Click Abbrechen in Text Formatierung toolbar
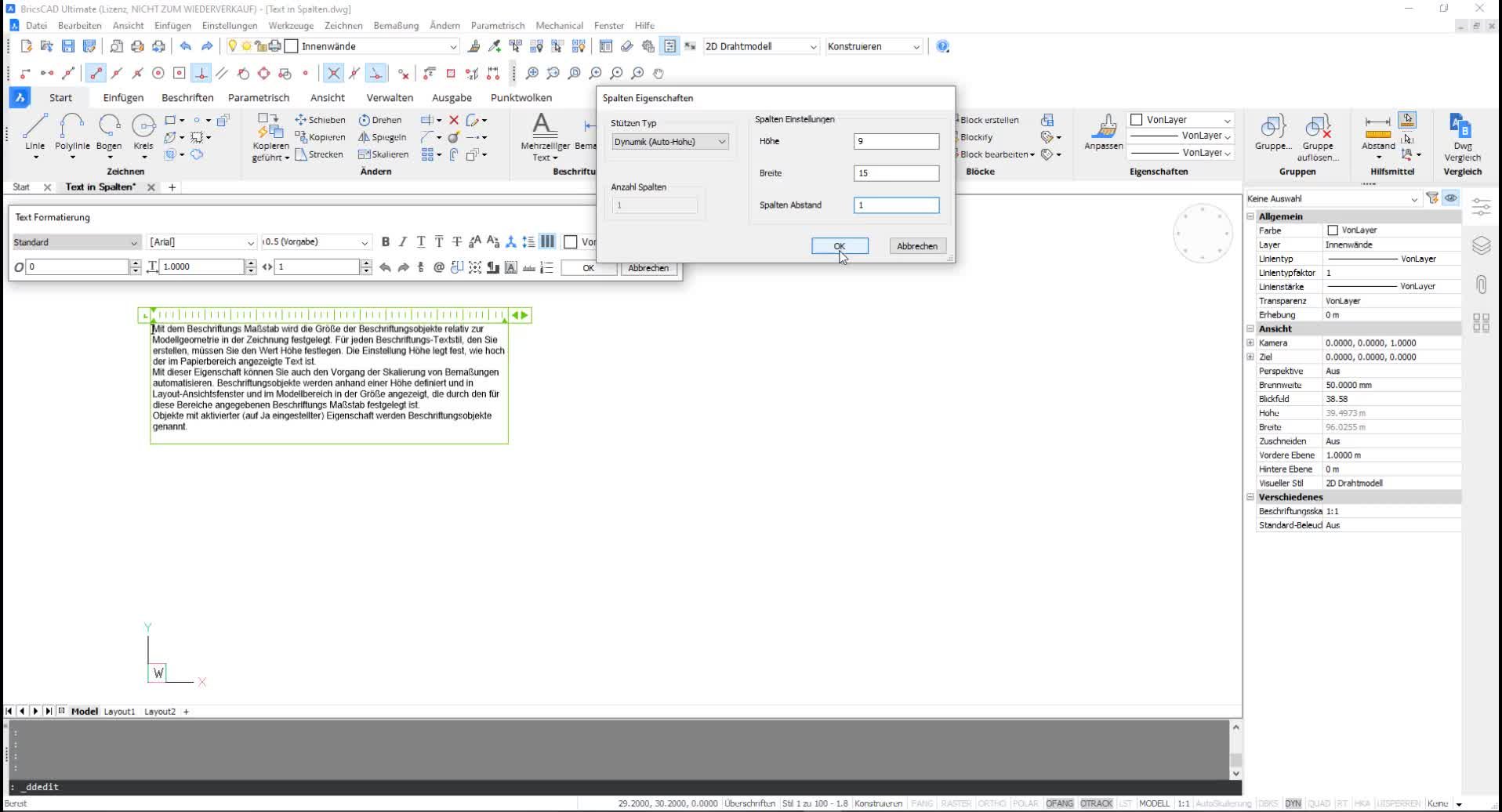1502x812 pixels. 648,268
